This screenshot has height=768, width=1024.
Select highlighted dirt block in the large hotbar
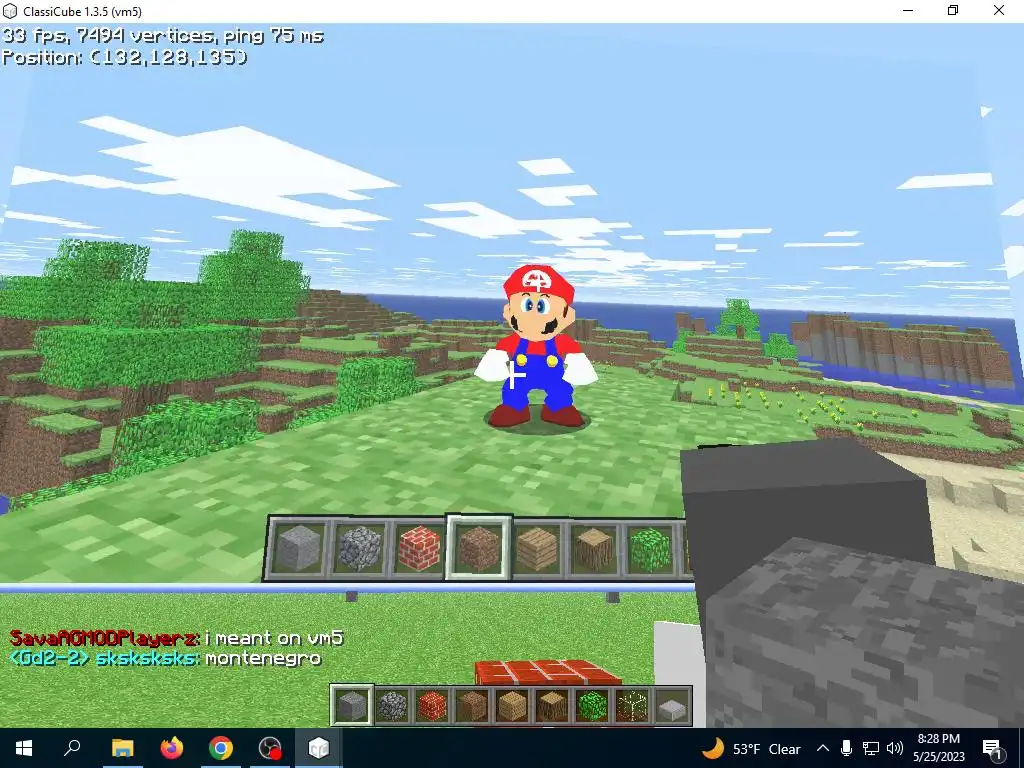pyautogui.click(x=479, y=547)
